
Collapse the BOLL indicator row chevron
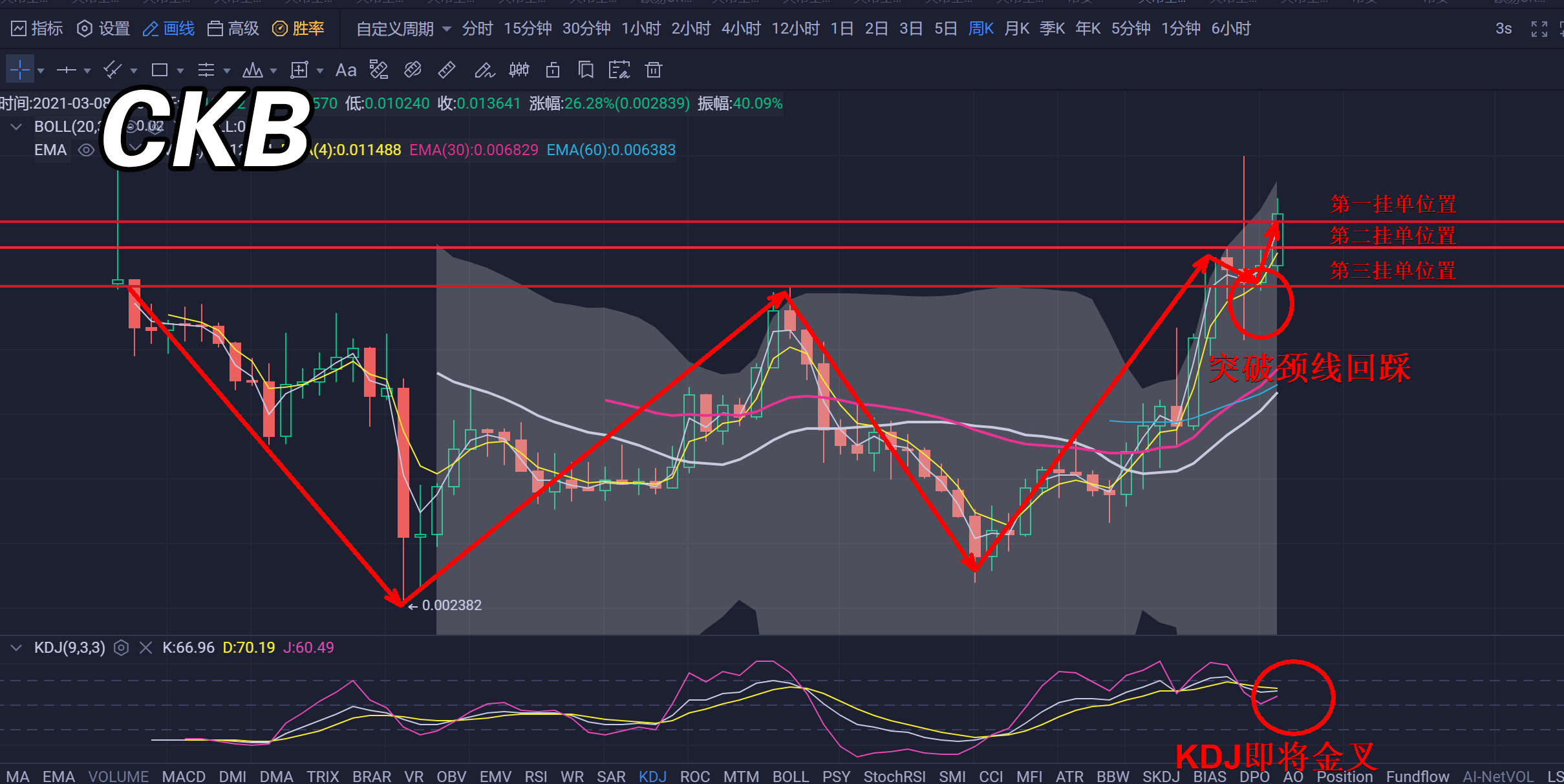coord(16,127)
